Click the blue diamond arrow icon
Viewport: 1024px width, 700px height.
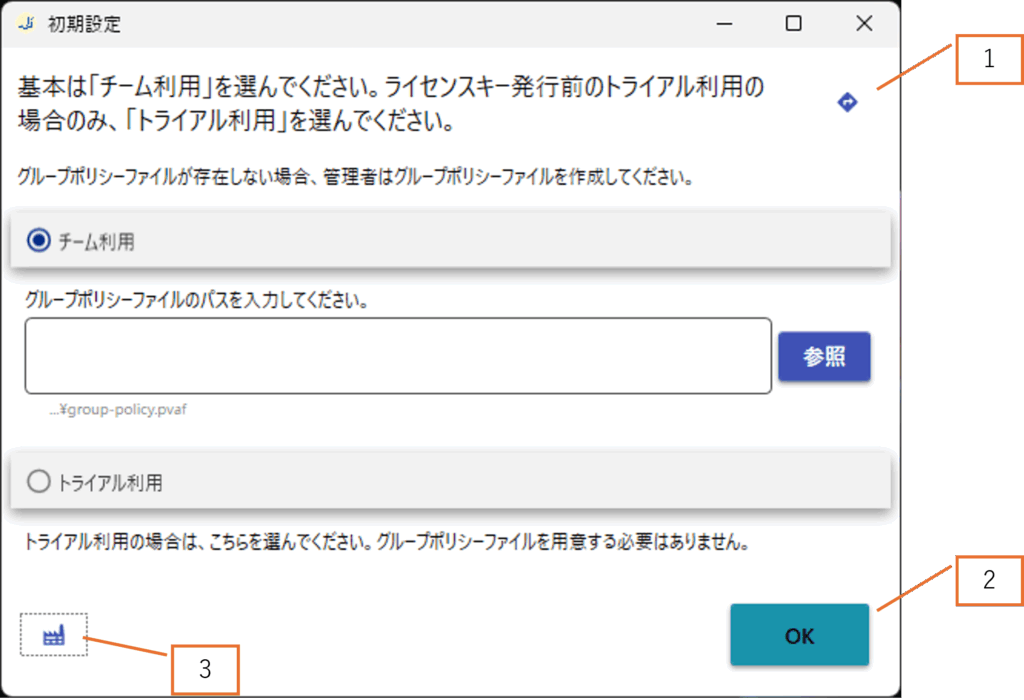pyautogui.click(x=847, y=102)
